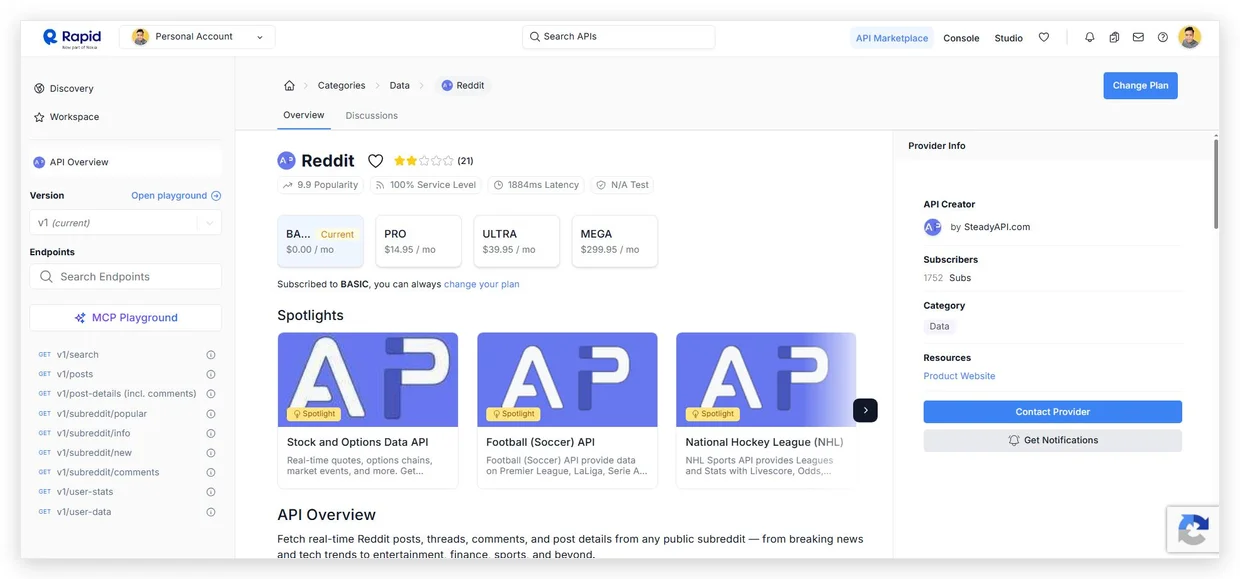Select the PRO $14.95 plan card
1240x579 pixels.
point(418,241)
